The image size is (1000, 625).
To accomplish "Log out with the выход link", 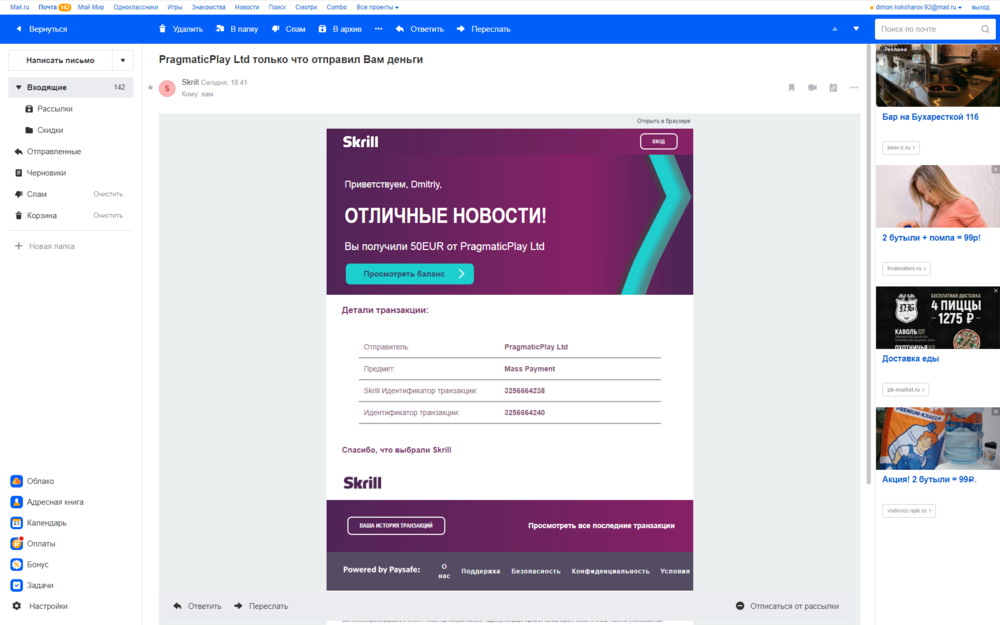I will (x=980, y=7).
